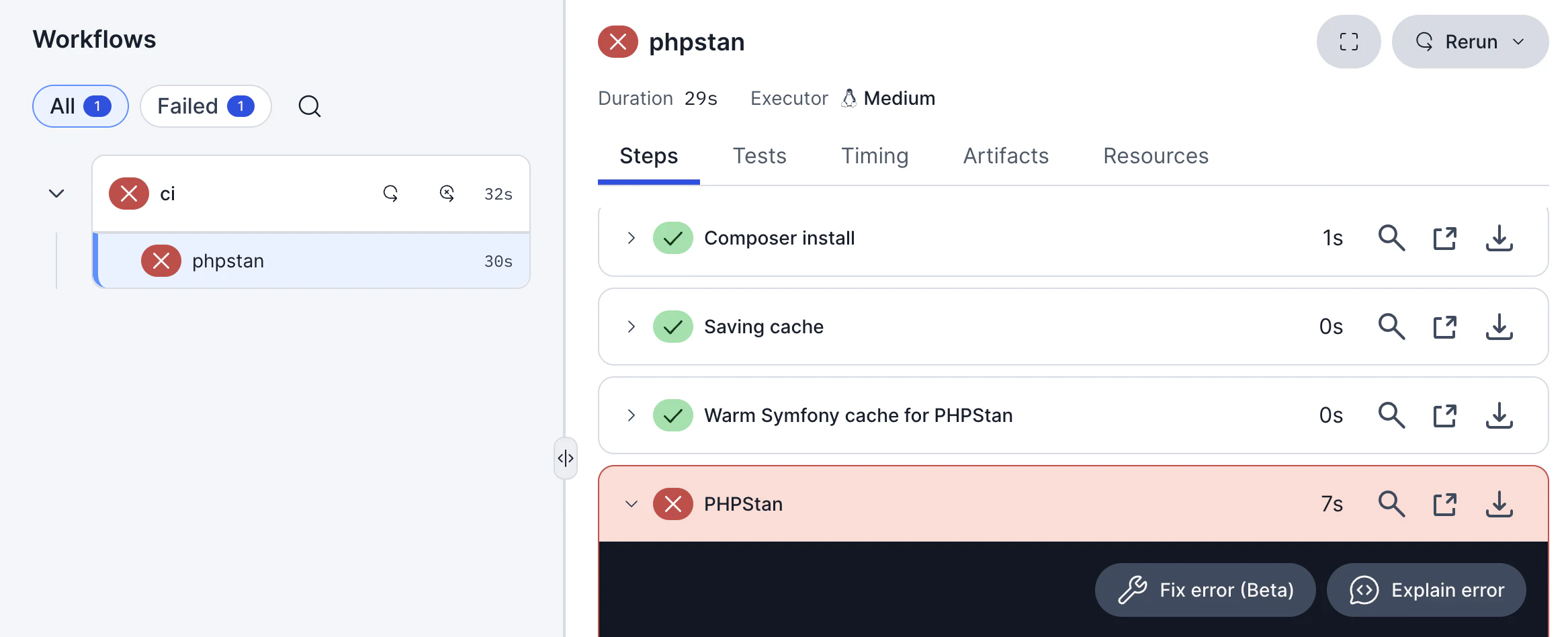Click the workflow search magnifier icon

coord(309,106)
